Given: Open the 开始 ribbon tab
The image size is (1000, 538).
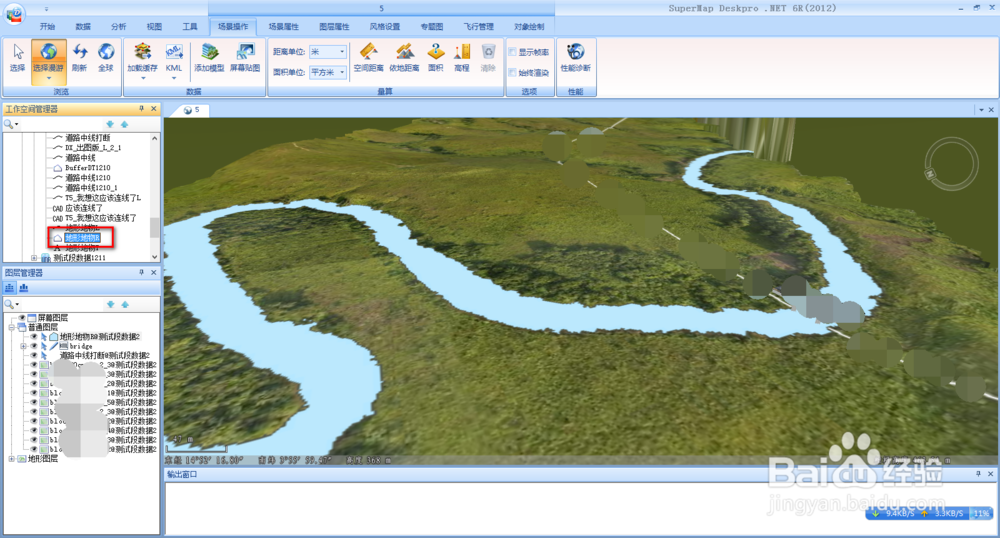Looking at the screenshot, I should pos(47,27).
